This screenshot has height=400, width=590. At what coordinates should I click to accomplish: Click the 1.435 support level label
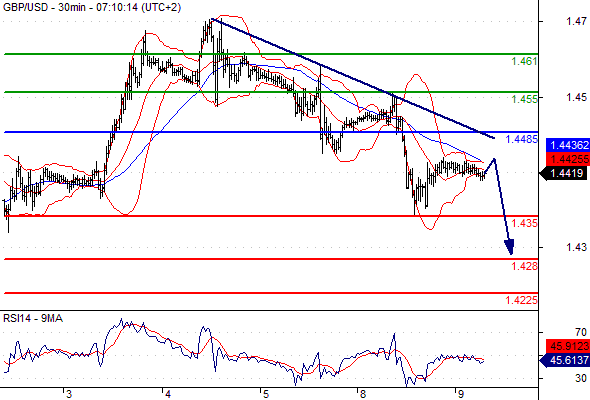tap(524, 223)
